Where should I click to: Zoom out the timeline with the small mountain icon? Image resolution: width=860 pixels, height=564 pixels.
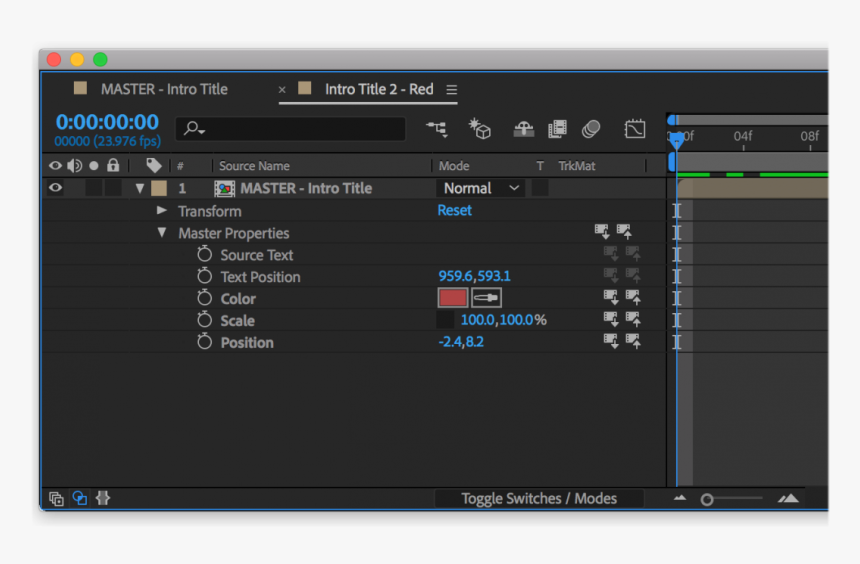(x=680, y=498)
